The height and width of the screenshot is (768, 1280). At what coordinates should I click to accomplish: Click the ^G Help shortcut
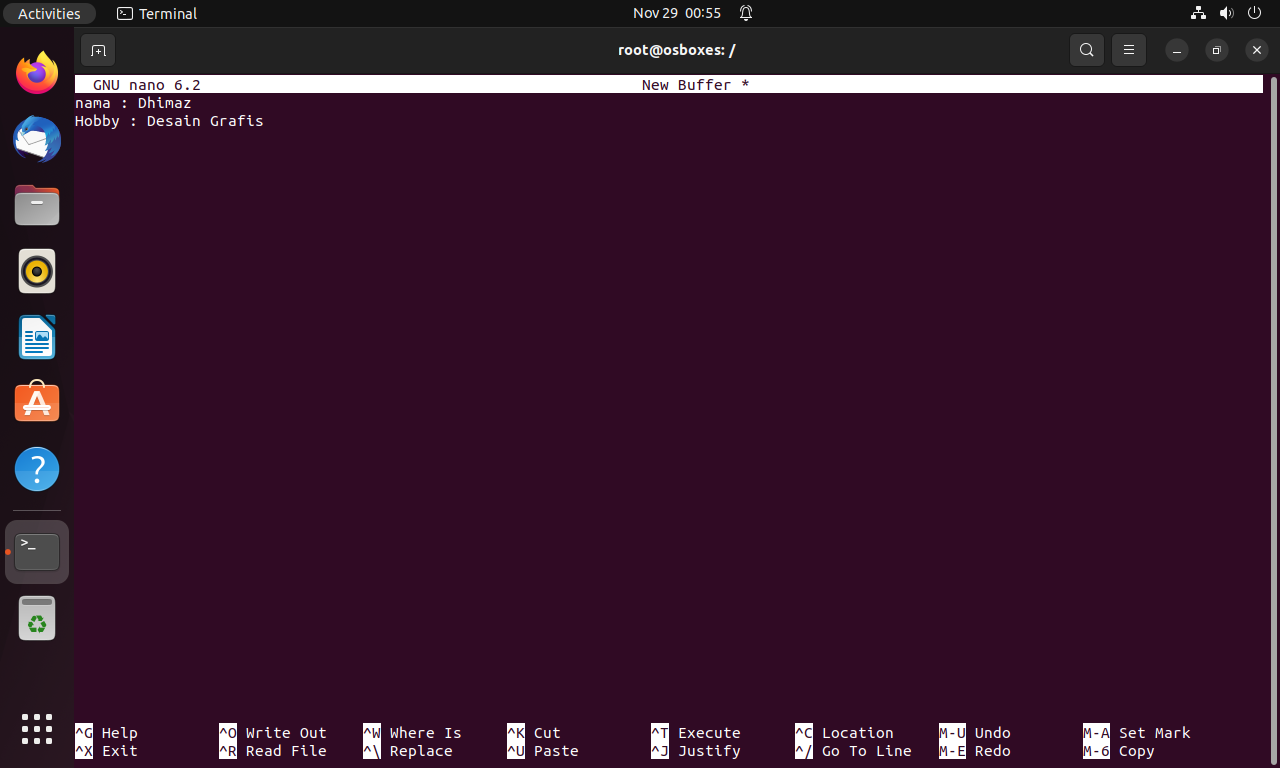106,733
